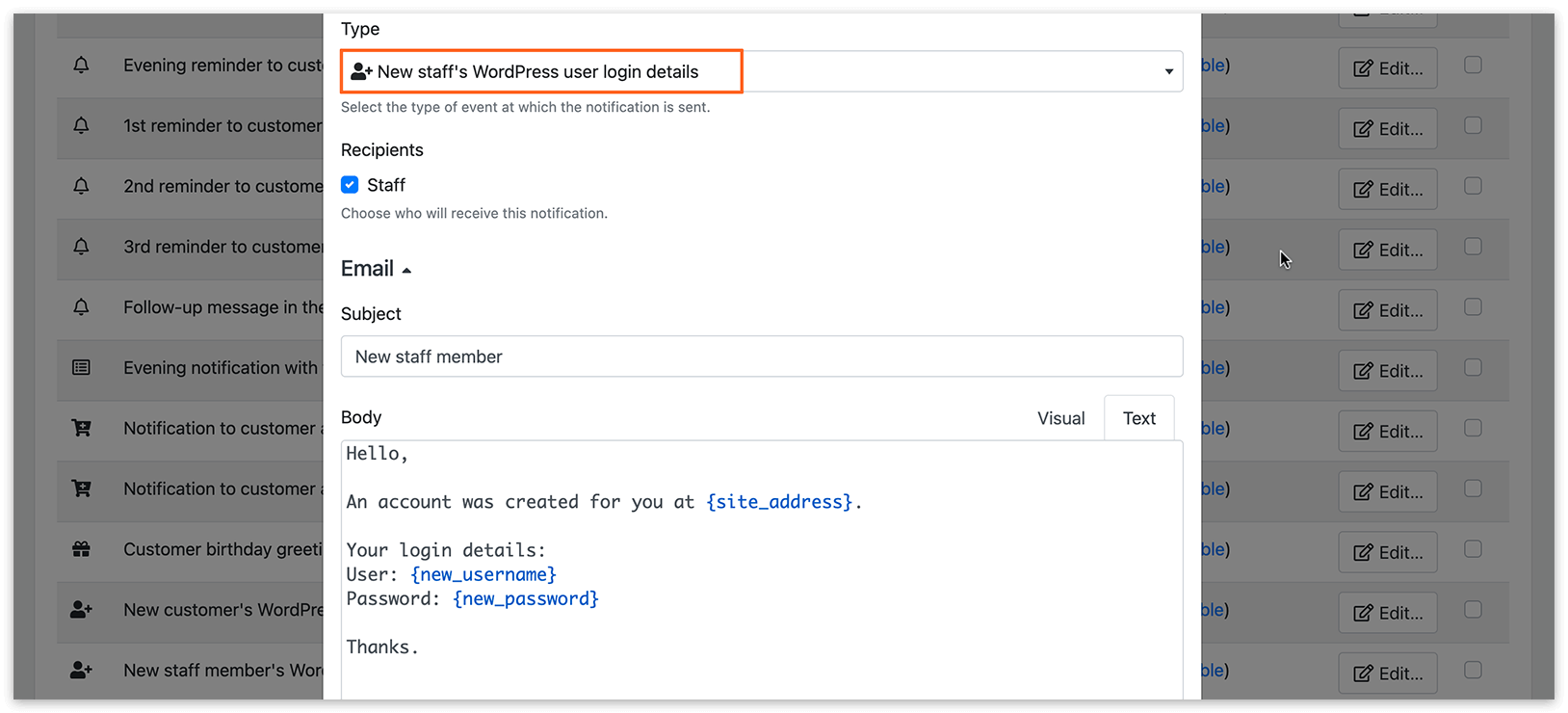
Task: Select the Text tab of body editor
Action: (1138, 418)
